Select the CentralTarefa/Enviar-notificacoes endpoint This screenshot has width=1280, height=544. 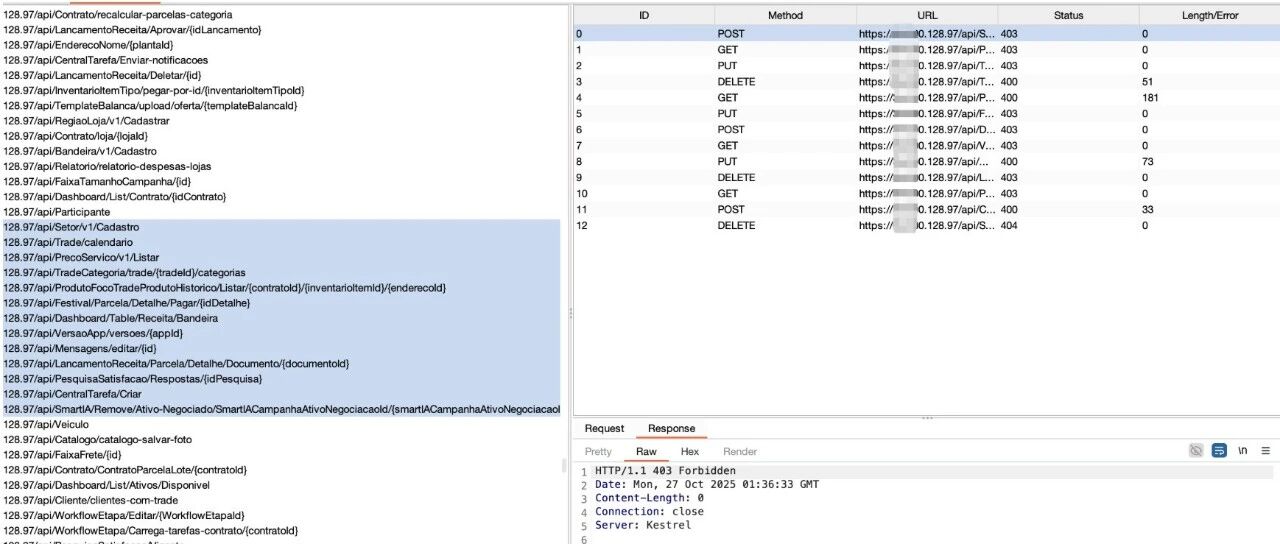[105, 60]
